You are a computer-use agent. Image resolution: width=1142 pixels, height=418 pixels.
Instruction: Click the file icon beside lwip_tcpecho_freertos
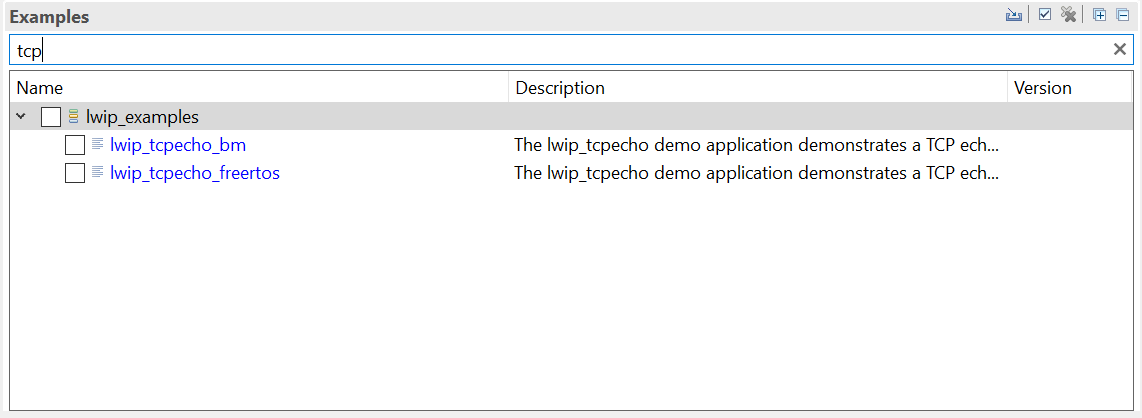click(x=98, y=173)
